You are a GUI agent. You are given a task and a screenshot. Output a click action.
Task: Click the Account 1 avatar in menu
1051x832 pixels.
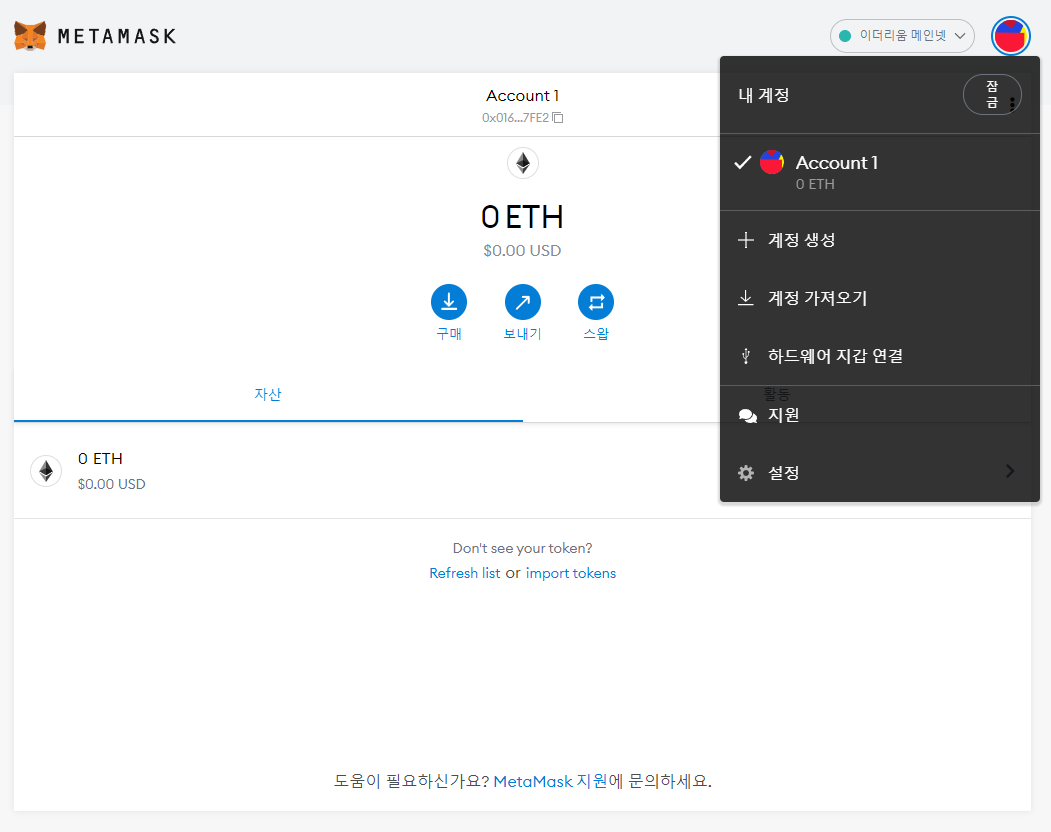[771, 162]
